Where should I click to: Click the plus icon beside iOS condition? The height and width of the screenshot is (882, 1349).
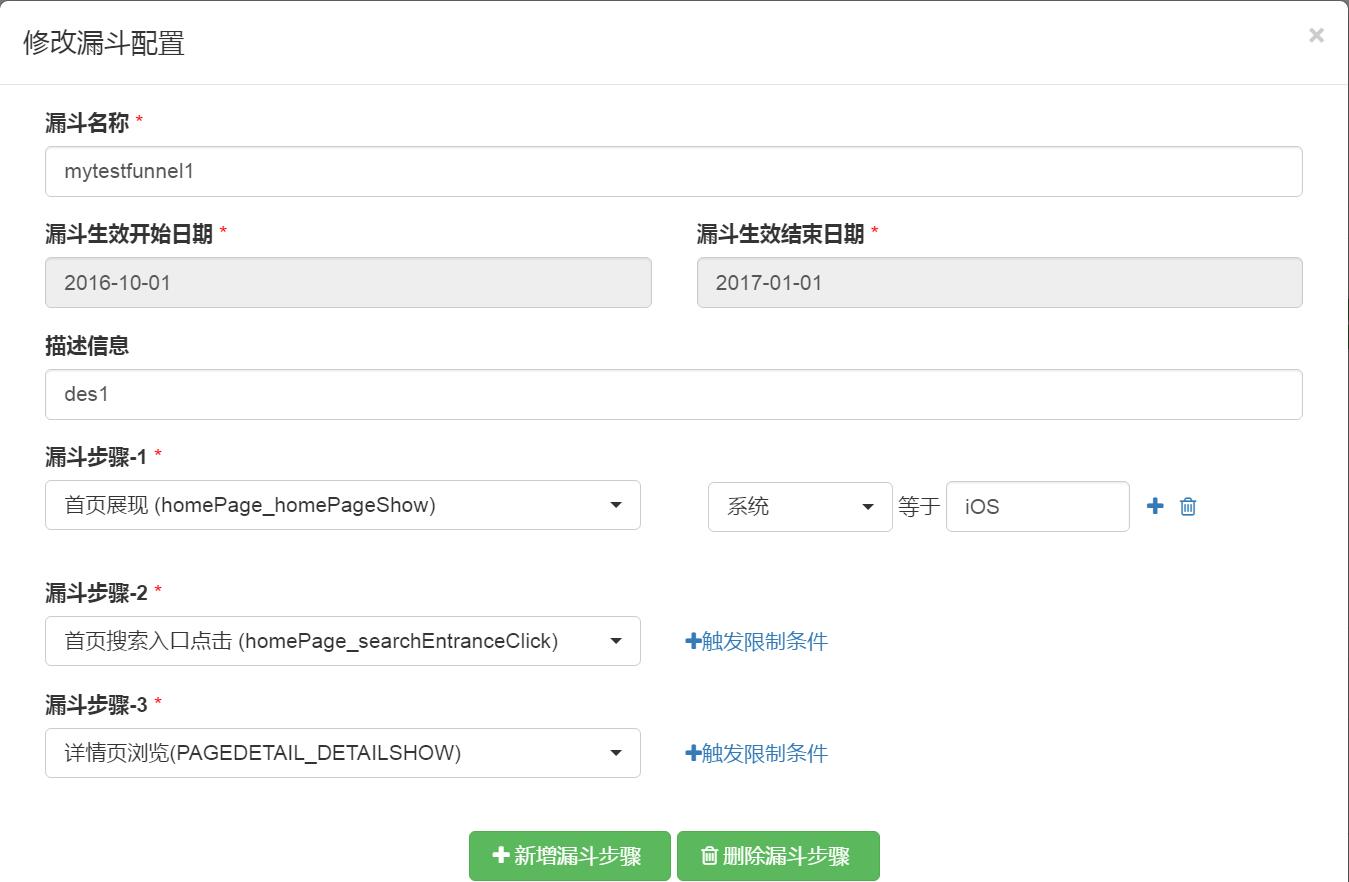(1155, 506)
